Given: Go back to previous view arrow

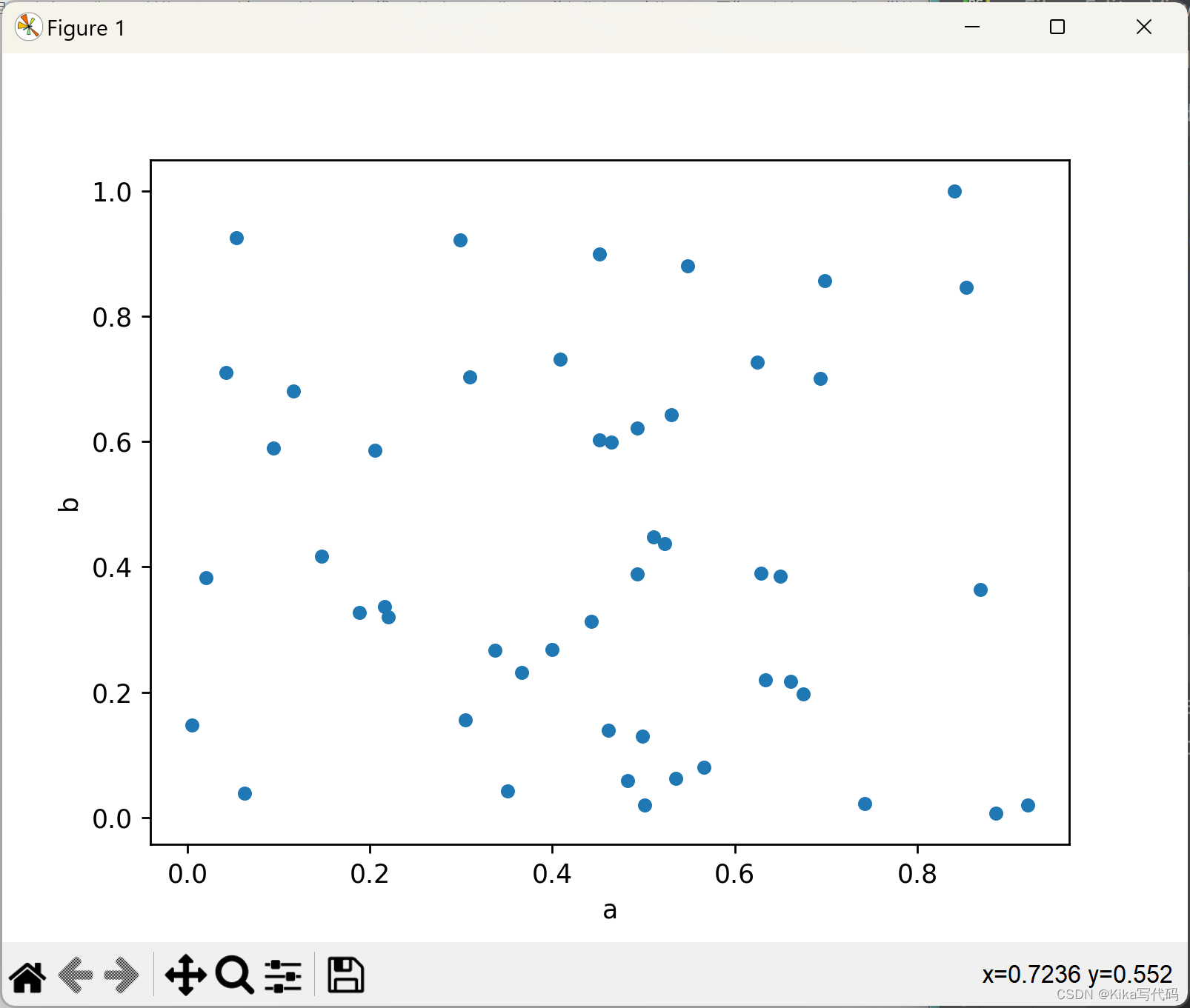Looking at the screenshot, I should tap(76, 976).
